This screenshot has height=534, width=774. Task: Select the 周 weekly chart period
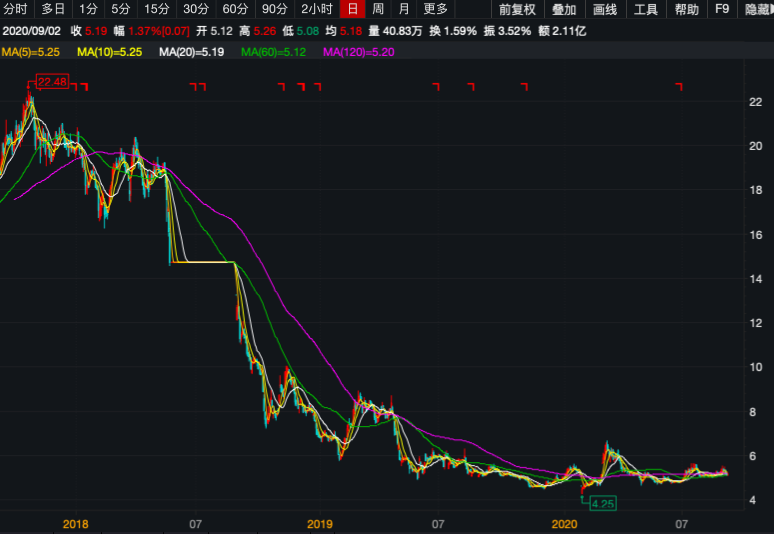[x=378, y=9]
